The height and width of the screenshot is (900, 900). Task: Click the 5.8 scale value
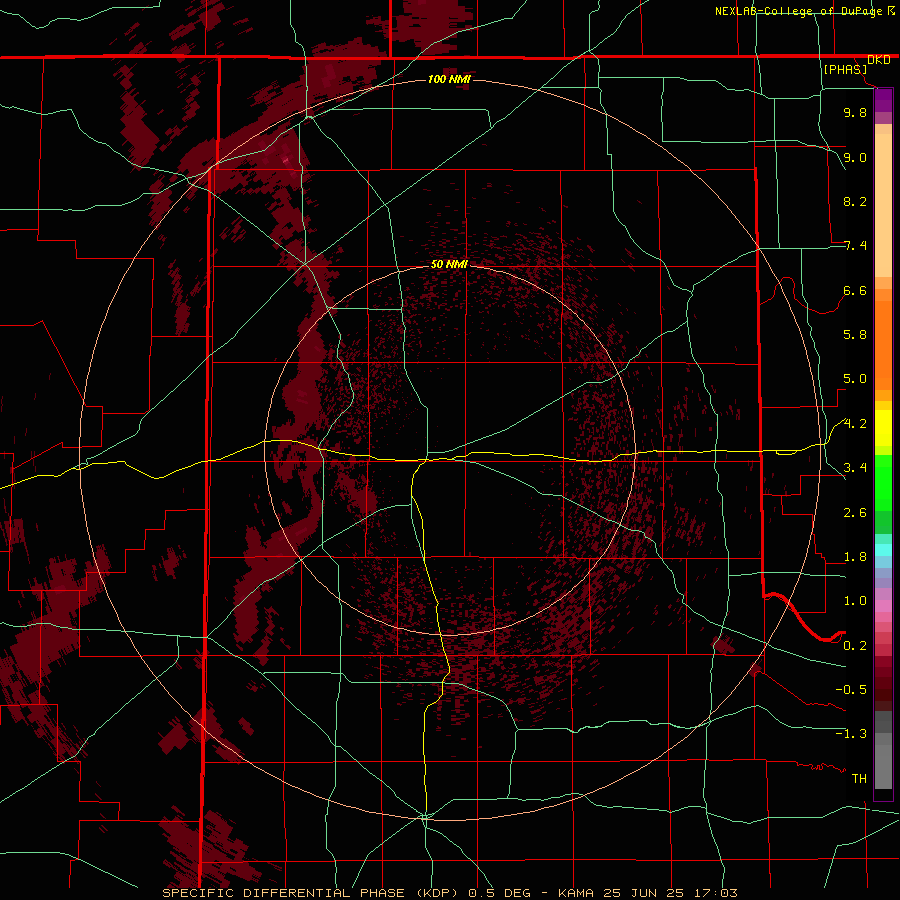pyautogui.click(x=855, y=335)
